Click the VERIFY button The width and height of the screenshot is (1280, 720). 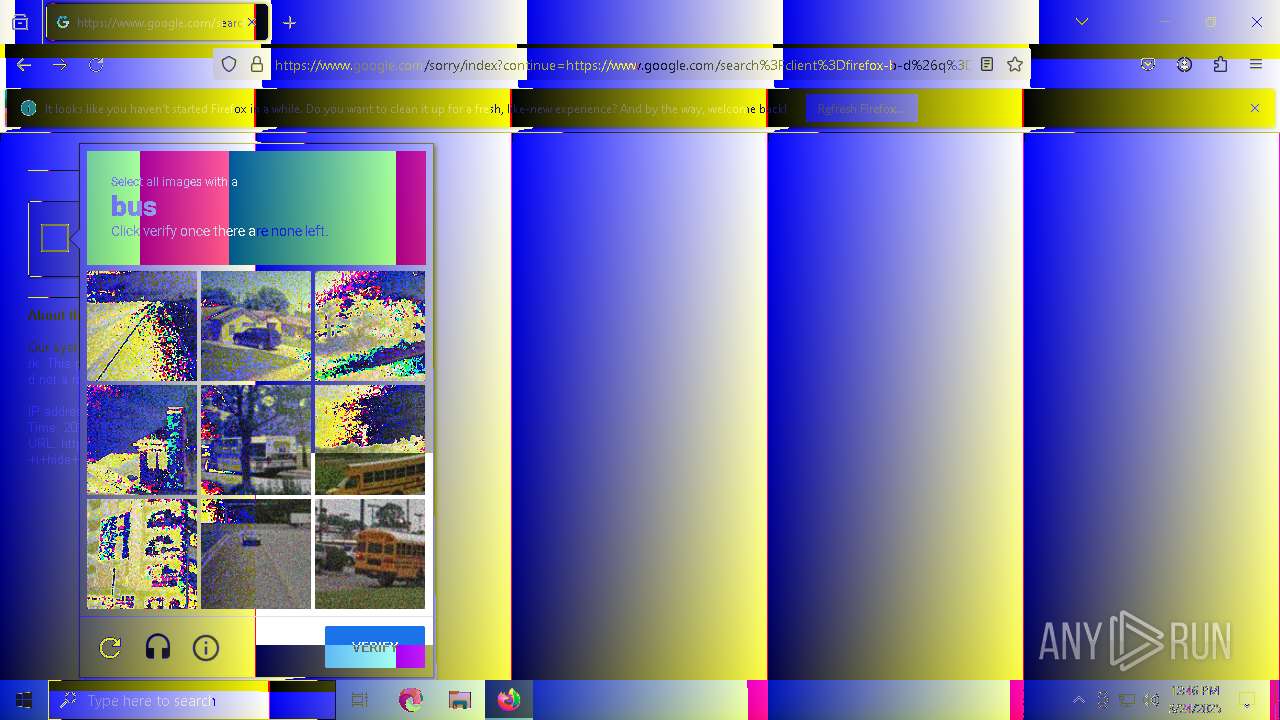pos(375,647)
